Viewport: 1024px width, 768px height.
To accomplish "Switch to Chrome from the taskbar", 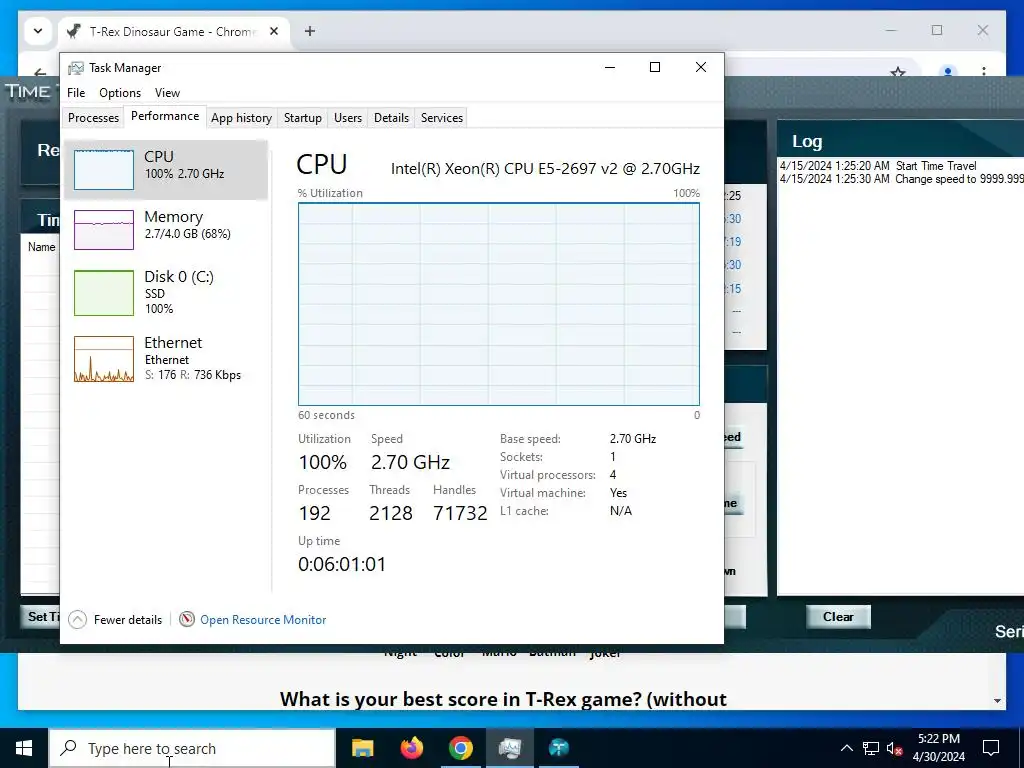I will click(x=460, y=748).
